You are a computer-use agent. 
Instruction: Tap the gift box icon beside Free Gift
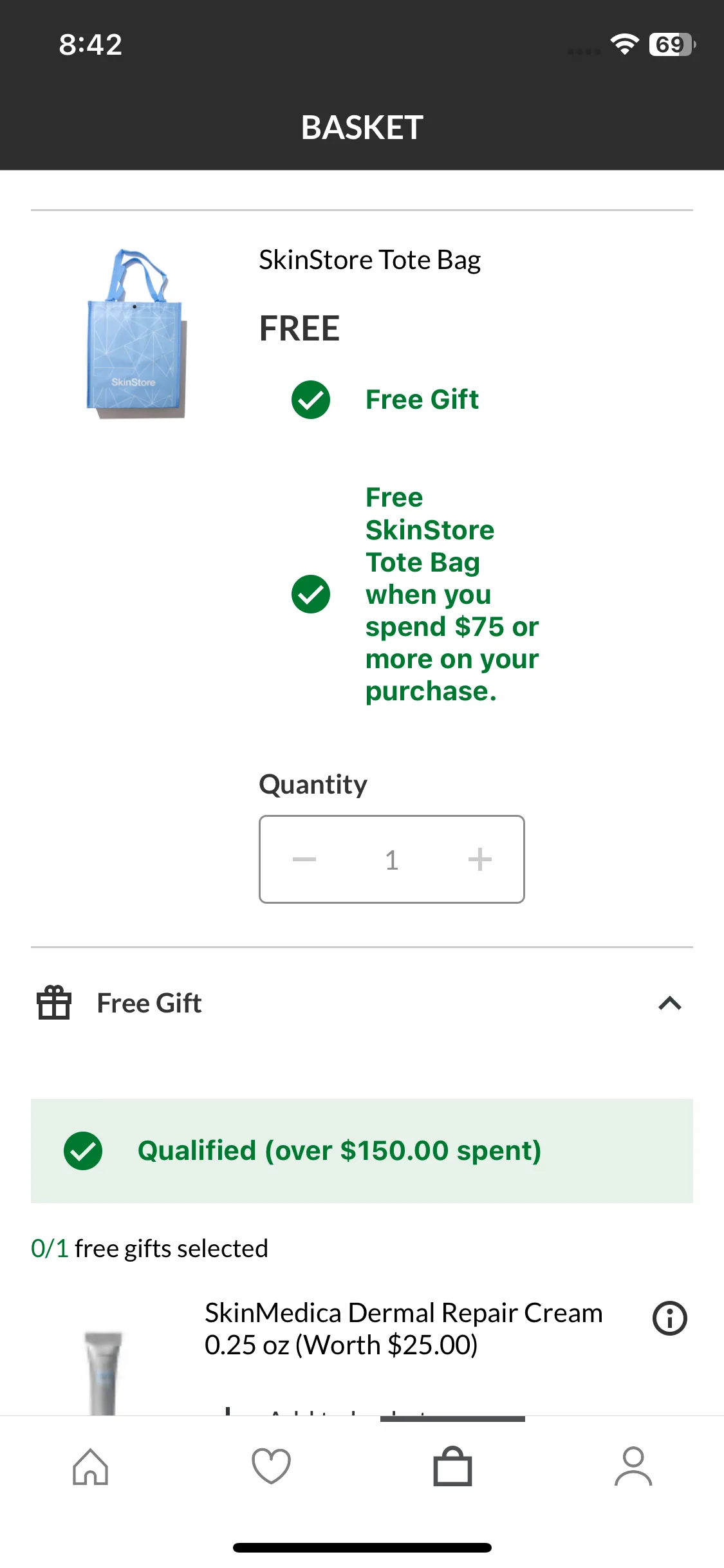tap(54, 1003)
